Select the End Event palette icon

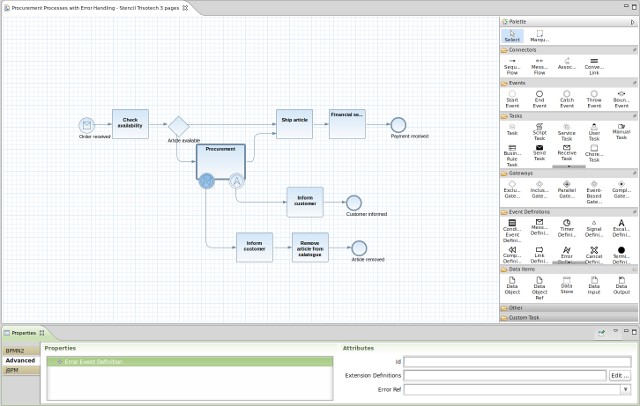click(x=539, y=97)
